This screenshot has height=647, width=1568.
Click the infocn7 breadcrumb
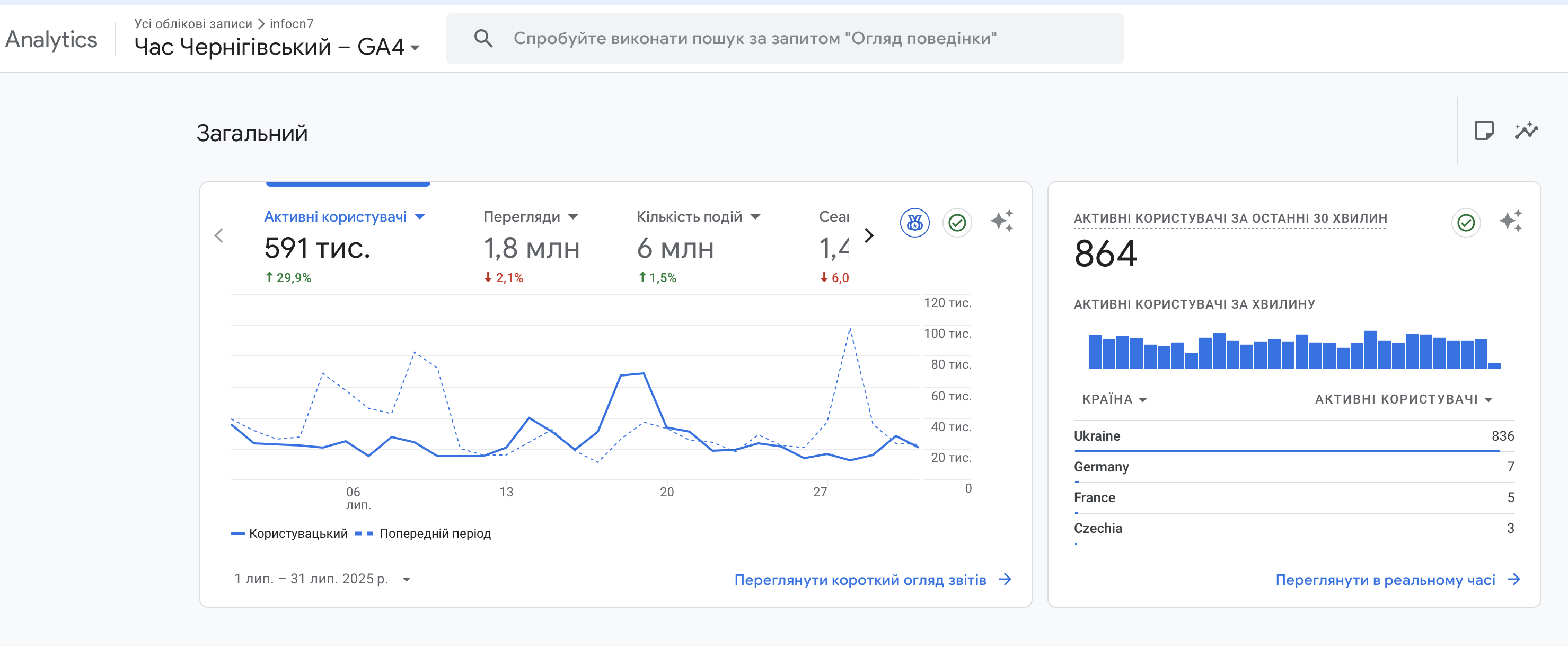click(x=292, y=24)
